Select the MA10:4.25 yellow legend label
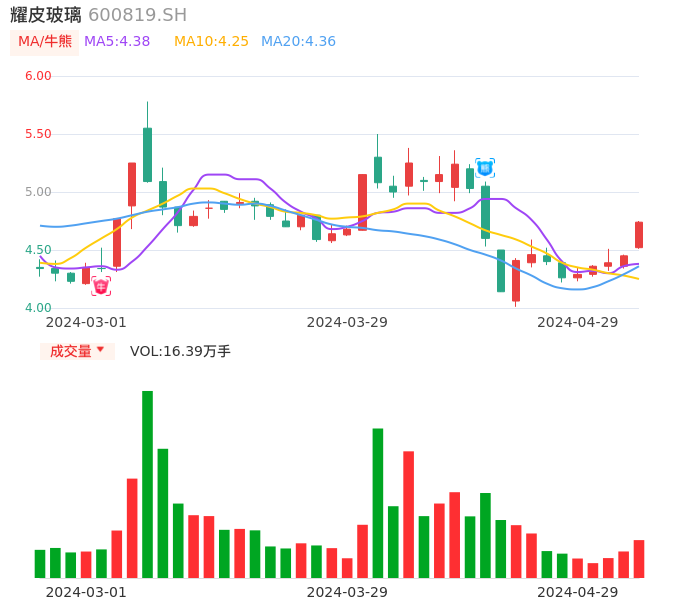This screenshot has width=686, height=606. pos(211,42)
